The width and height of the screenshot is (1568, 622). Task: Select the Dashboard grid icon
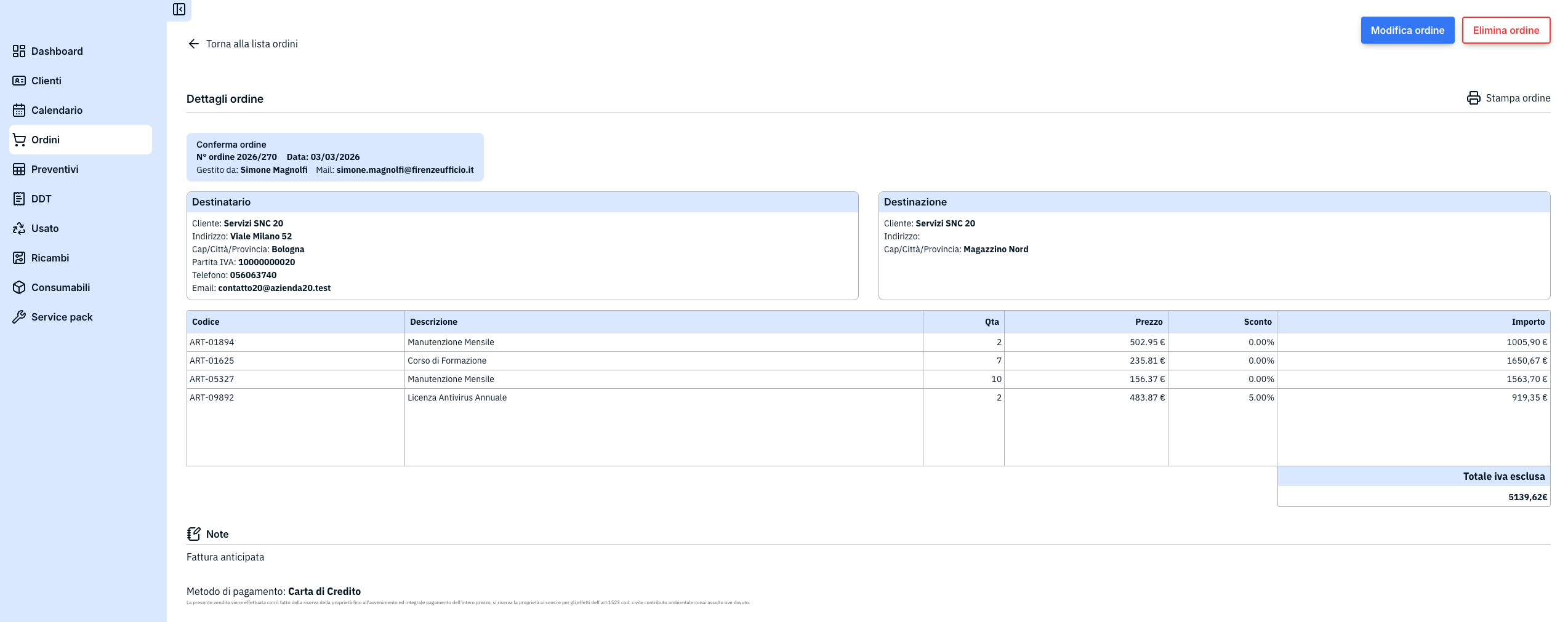(18, 51)
